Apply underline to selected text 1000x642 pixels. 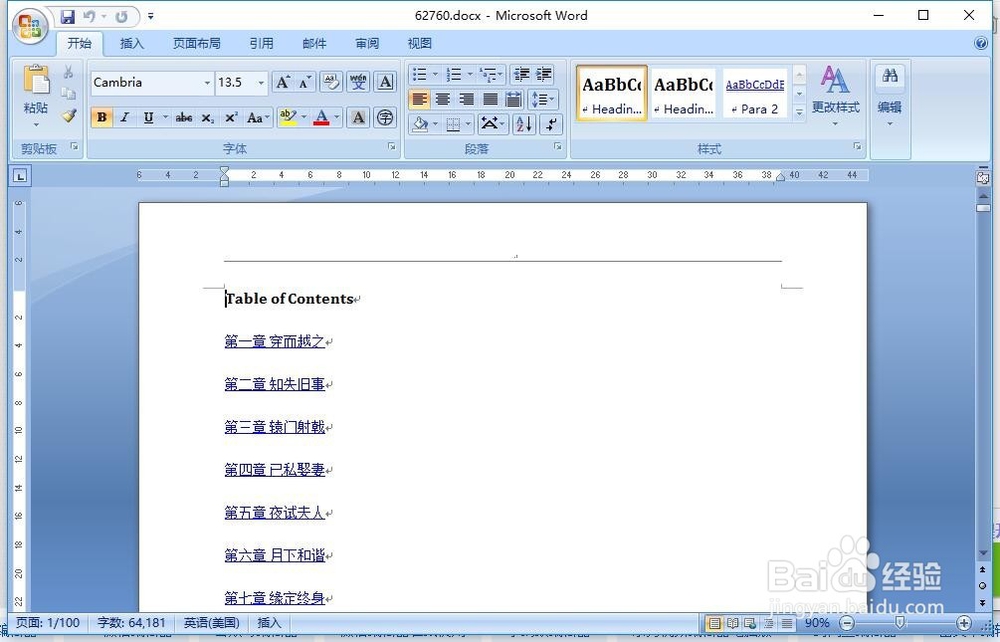pos(146,117)
